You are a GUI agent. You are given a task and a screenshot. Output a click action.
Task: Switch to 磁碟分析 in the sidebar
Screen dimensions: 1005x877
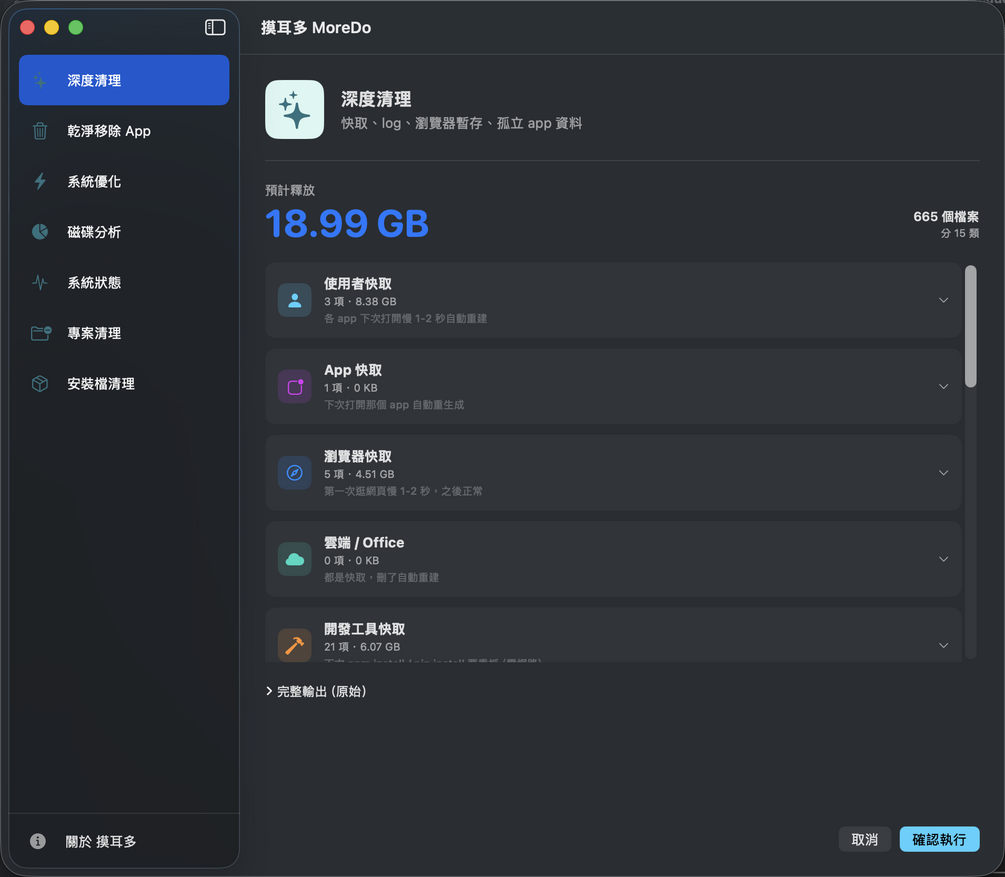click(x=124, y=231)
